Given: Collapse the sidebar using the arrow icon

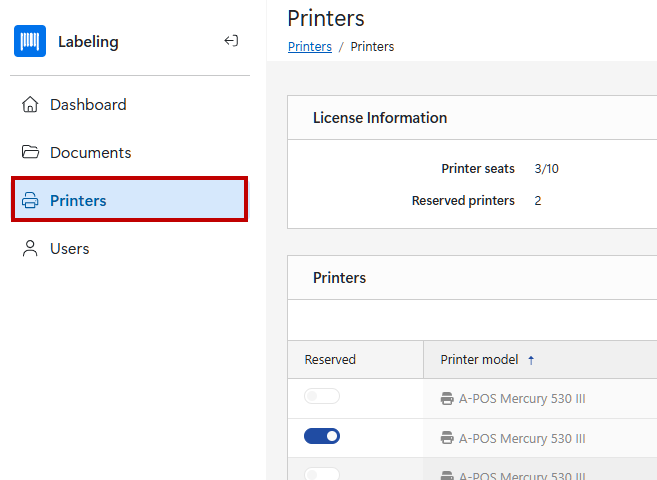Looking at the screenshot, I should click(231, 41).
